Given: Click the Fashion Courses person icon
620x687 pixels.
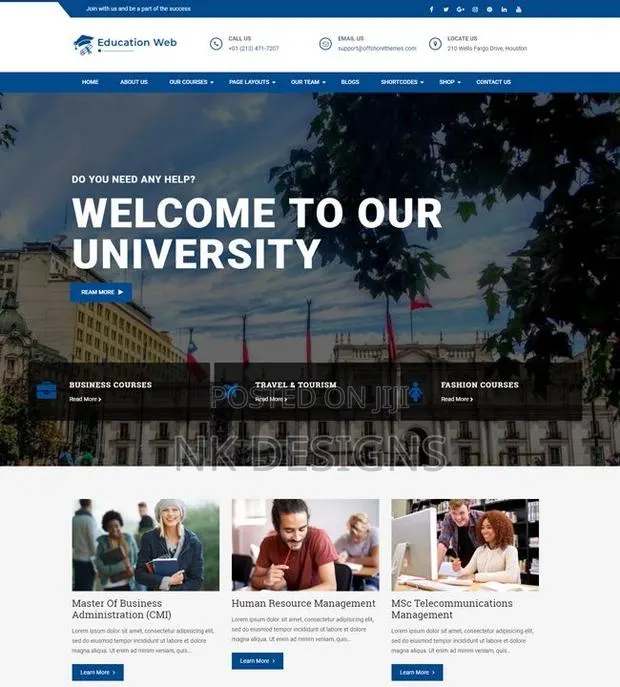Looking at the screenshot, I should (416, 392).
